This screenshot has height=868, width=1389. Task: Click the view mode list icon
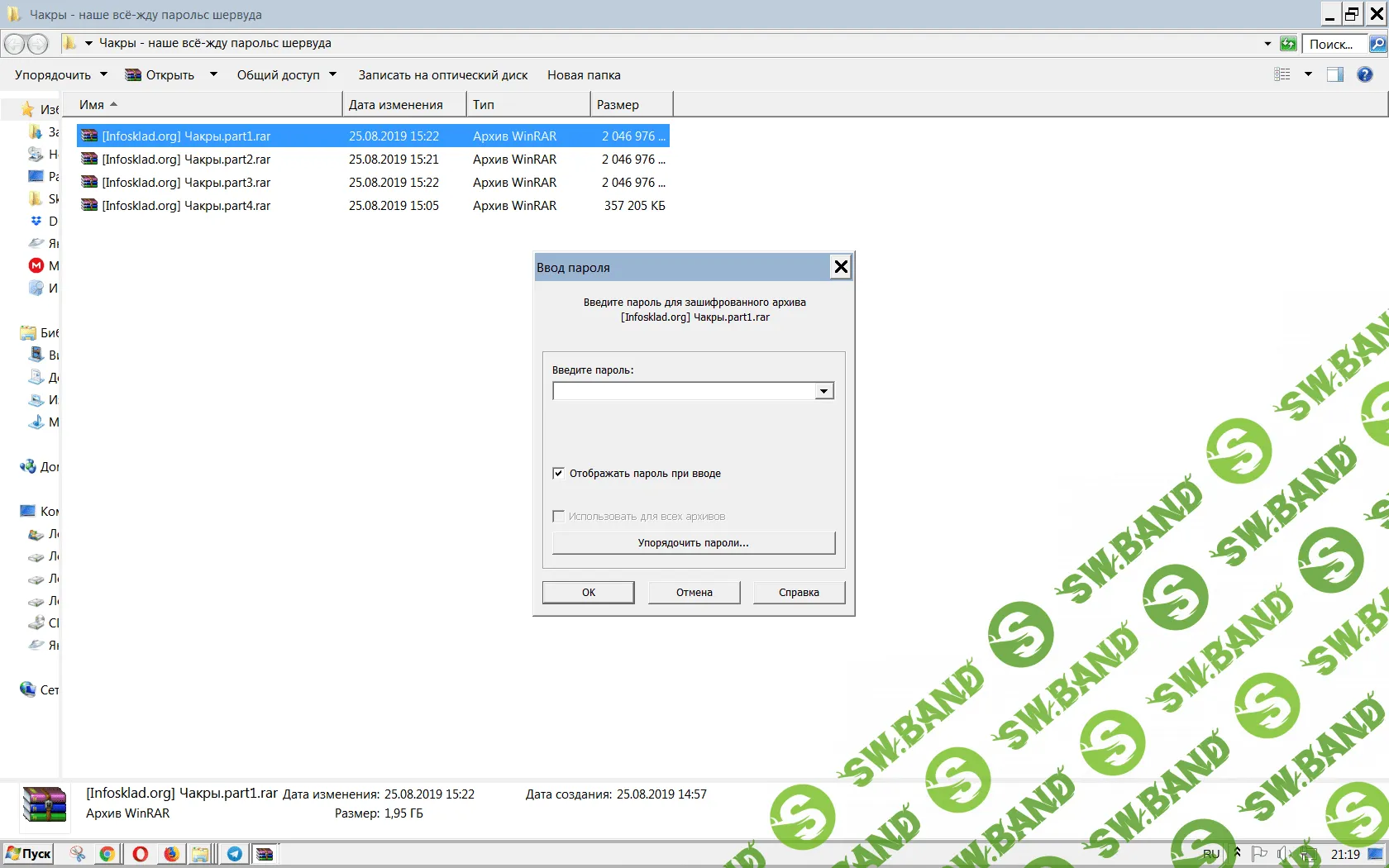pos(1282,74)
